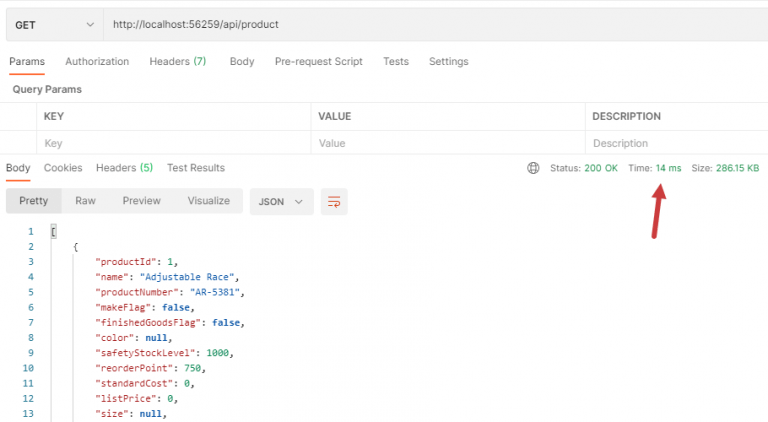Go to the Tests tab
The height and width of the screenshot is (422, 768).
click(x=396, y=61)
